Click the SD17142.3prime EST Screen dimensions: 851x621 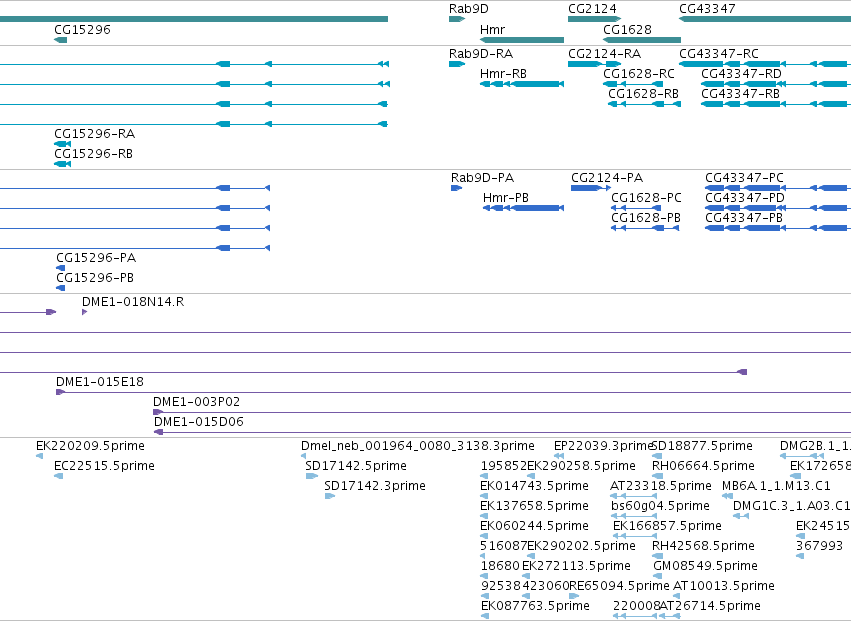329,496
